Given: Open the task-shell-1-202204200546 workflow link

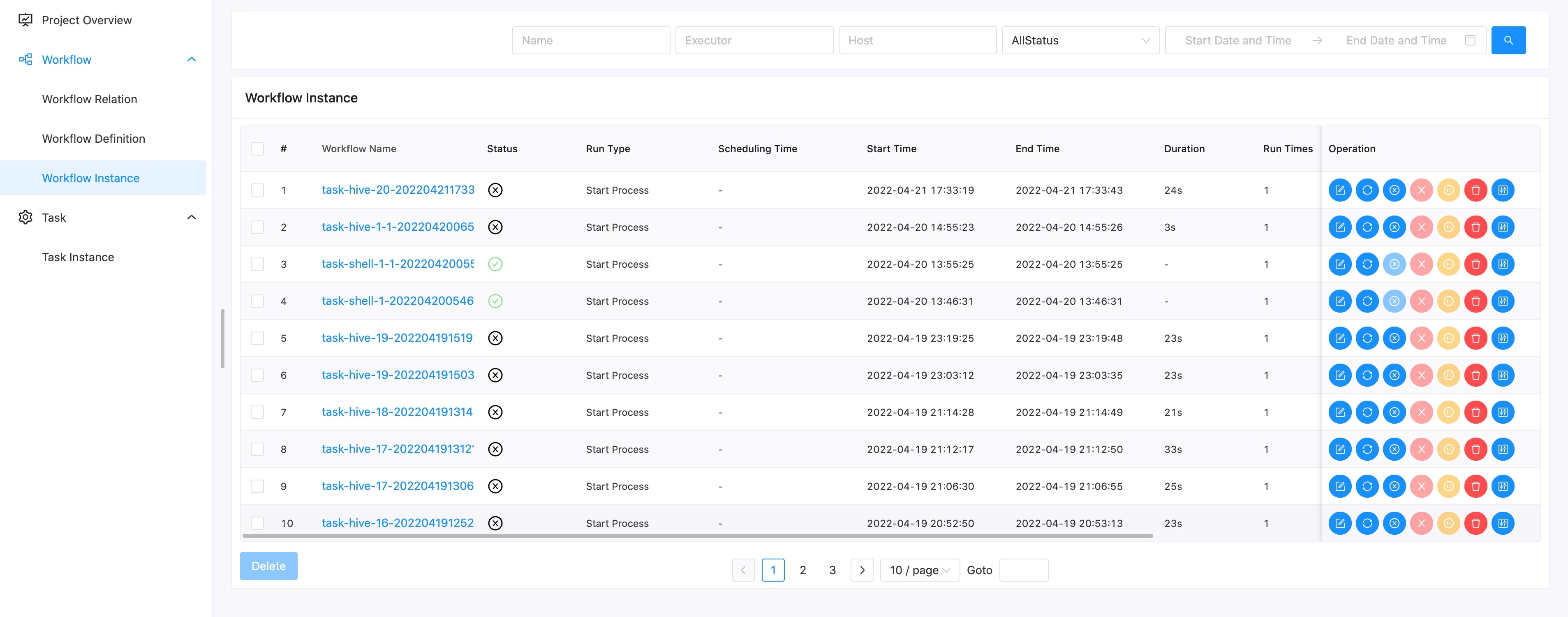Looking at the screenshot, I should tap(398, 301).
